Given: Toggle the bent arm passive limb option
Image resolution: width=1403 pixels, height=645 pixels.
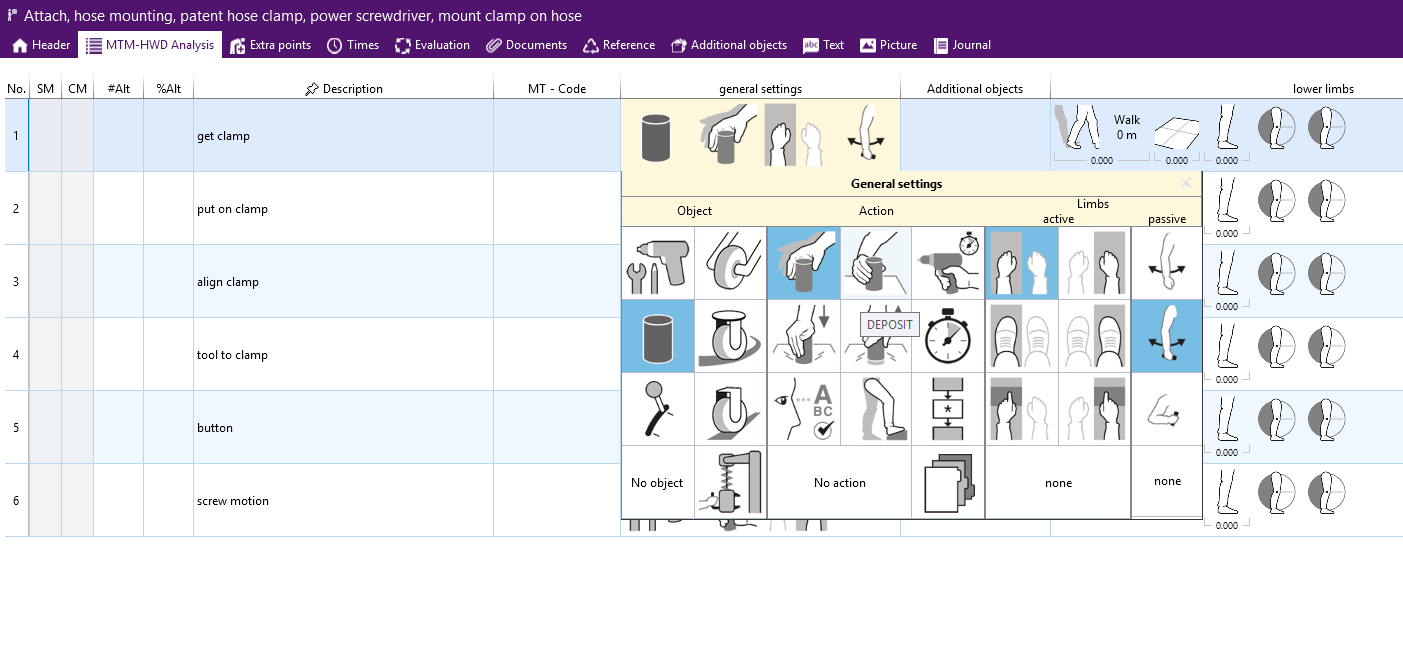Looking at the screenshot, I should point(1167,409).
